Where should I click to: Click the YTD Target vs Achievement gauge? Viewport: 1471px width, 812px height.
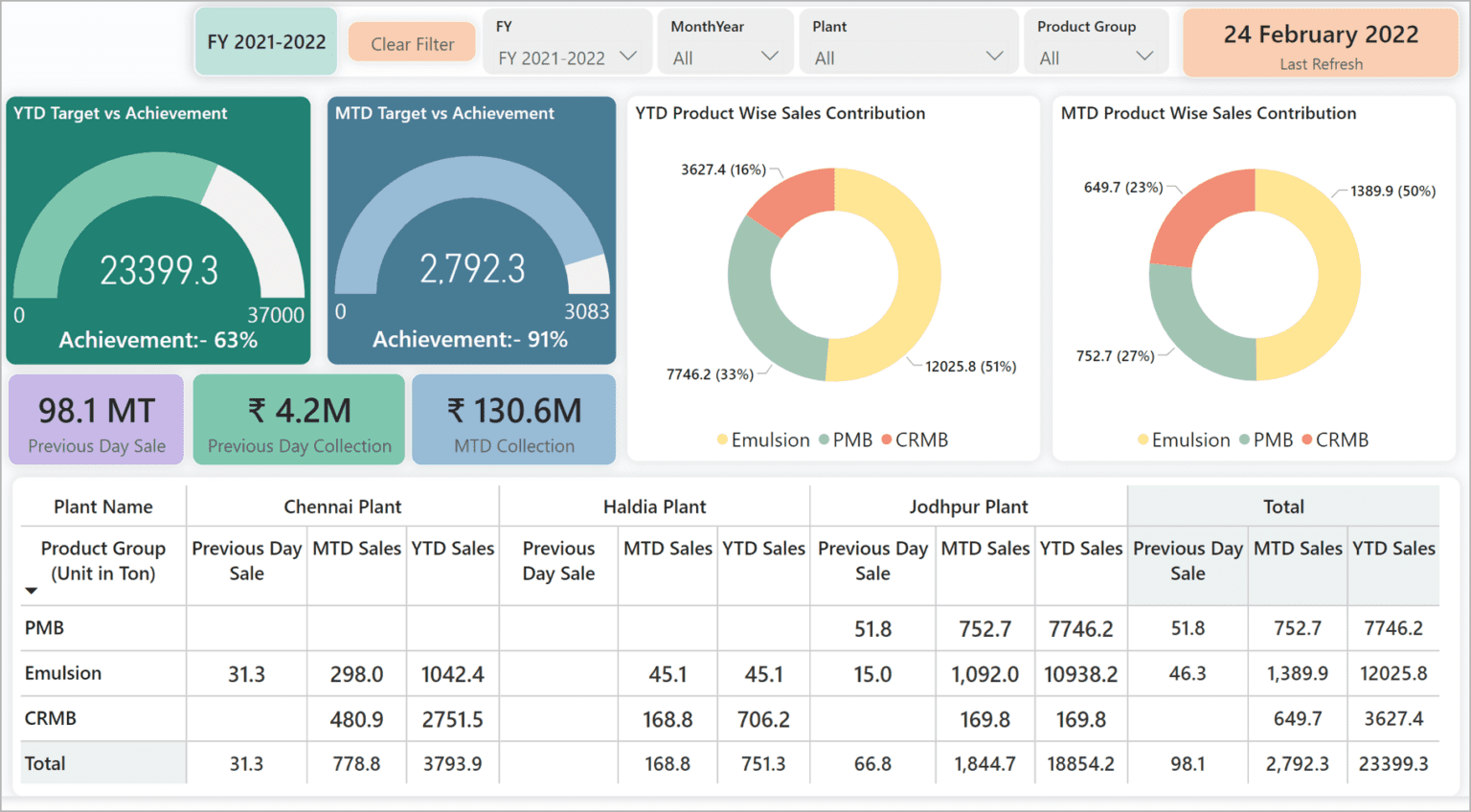pos(158,230)
